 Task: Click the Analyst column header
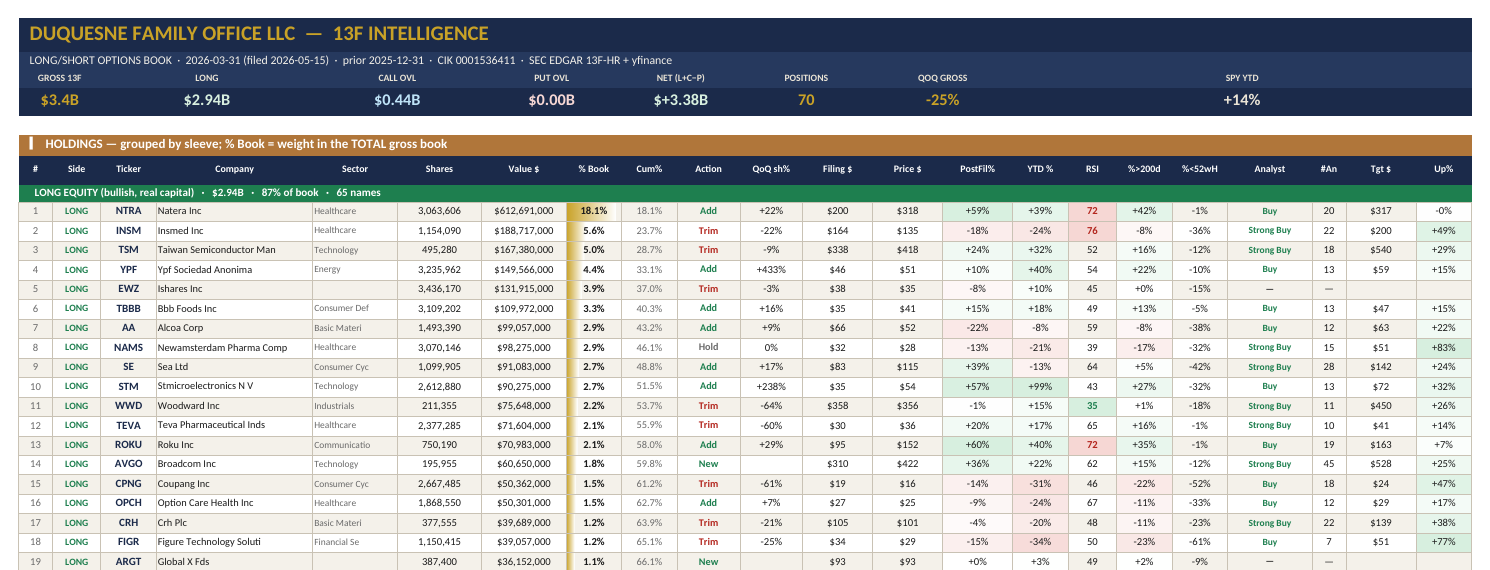tap(1269, 169)
